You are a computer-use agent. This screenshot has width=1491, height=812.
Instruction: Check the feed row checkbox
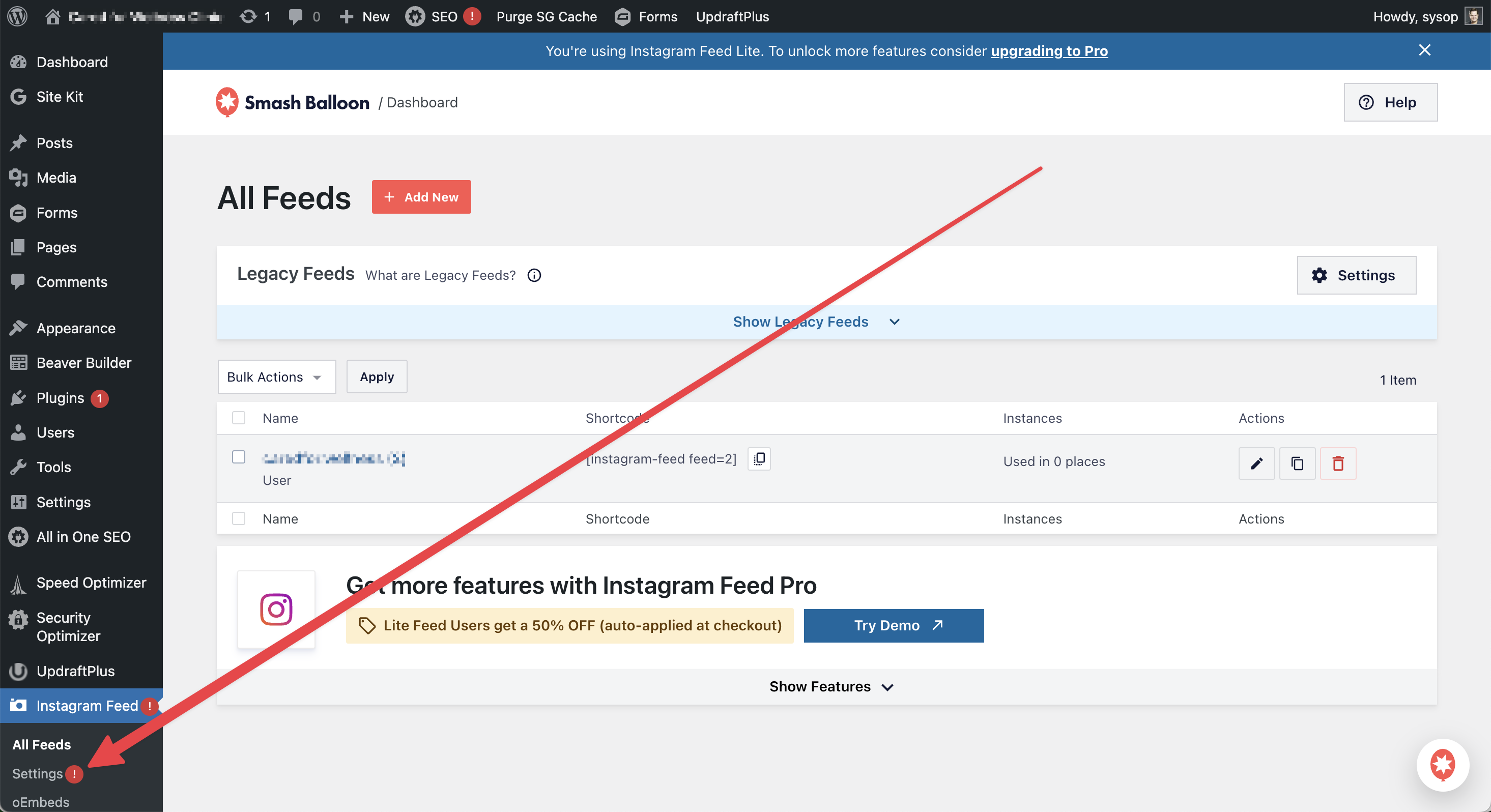tap(239, 457)
